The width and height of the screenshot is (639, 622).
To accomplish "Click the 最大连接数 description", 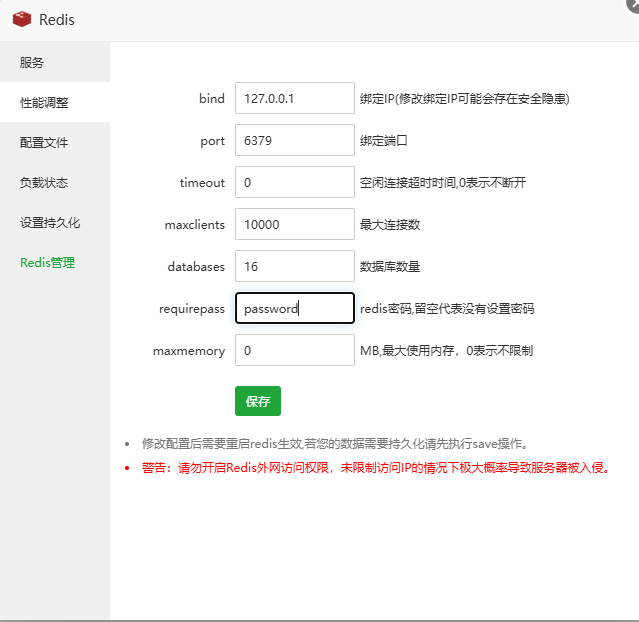I will 390,225.
